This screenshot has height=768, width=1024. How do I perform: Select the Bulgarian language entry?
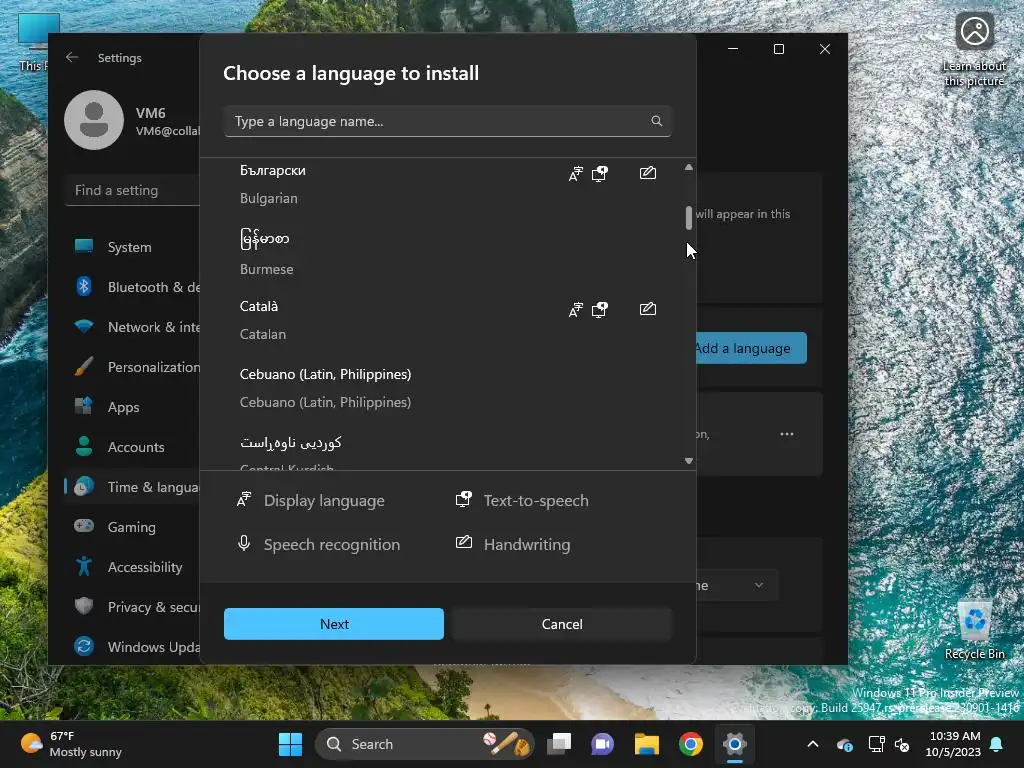click(x=447, y=184)
